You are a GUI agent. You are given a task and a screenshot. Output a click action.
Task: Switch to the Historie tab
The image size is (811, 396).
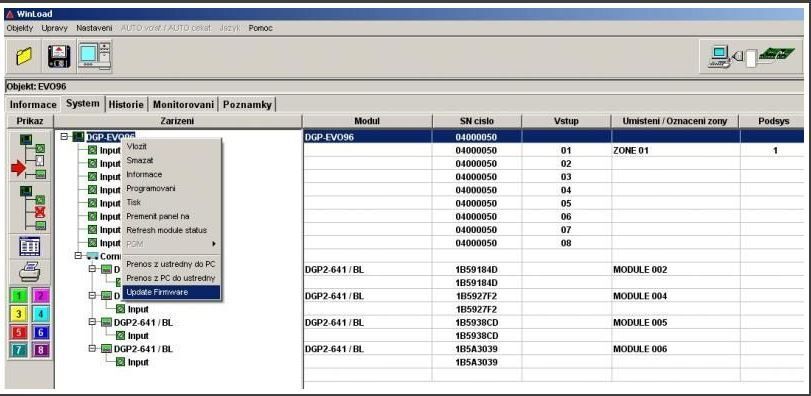tap(126, 104)
